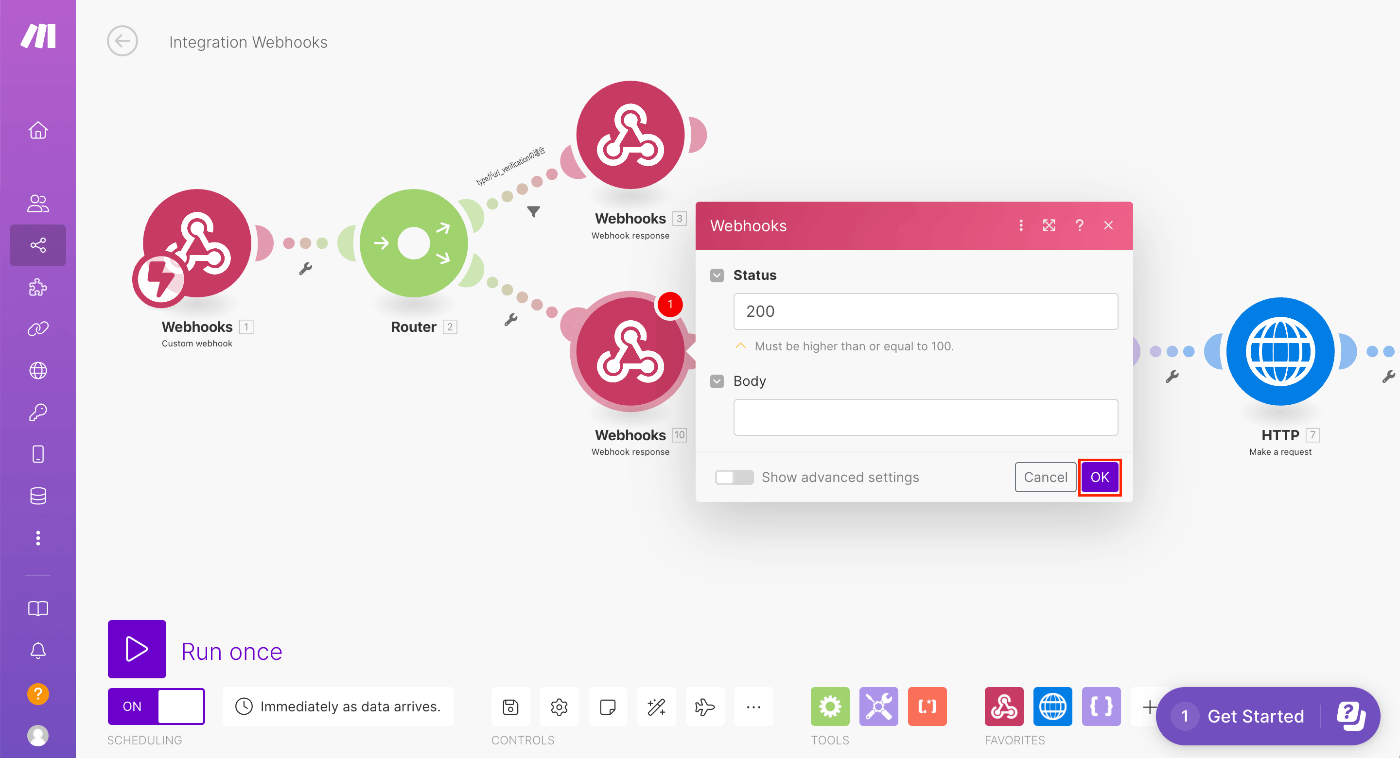The width and height of the screenshot is (1400, 758).
Task: Open Team section in sidebar
Action: 38,204
